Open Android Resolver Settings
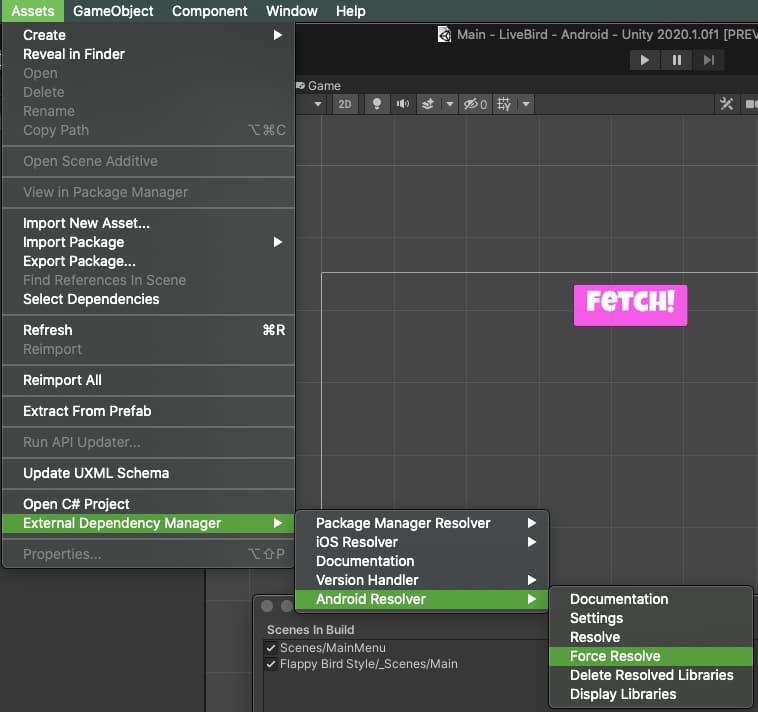Screen dimensions: 758x712 [x=651, y=618]
